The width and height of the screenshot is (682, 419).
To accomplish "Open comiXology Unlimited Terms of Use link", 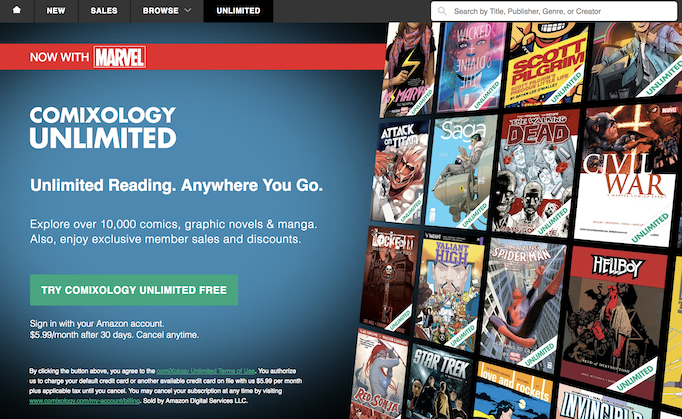I will (206, 371).
